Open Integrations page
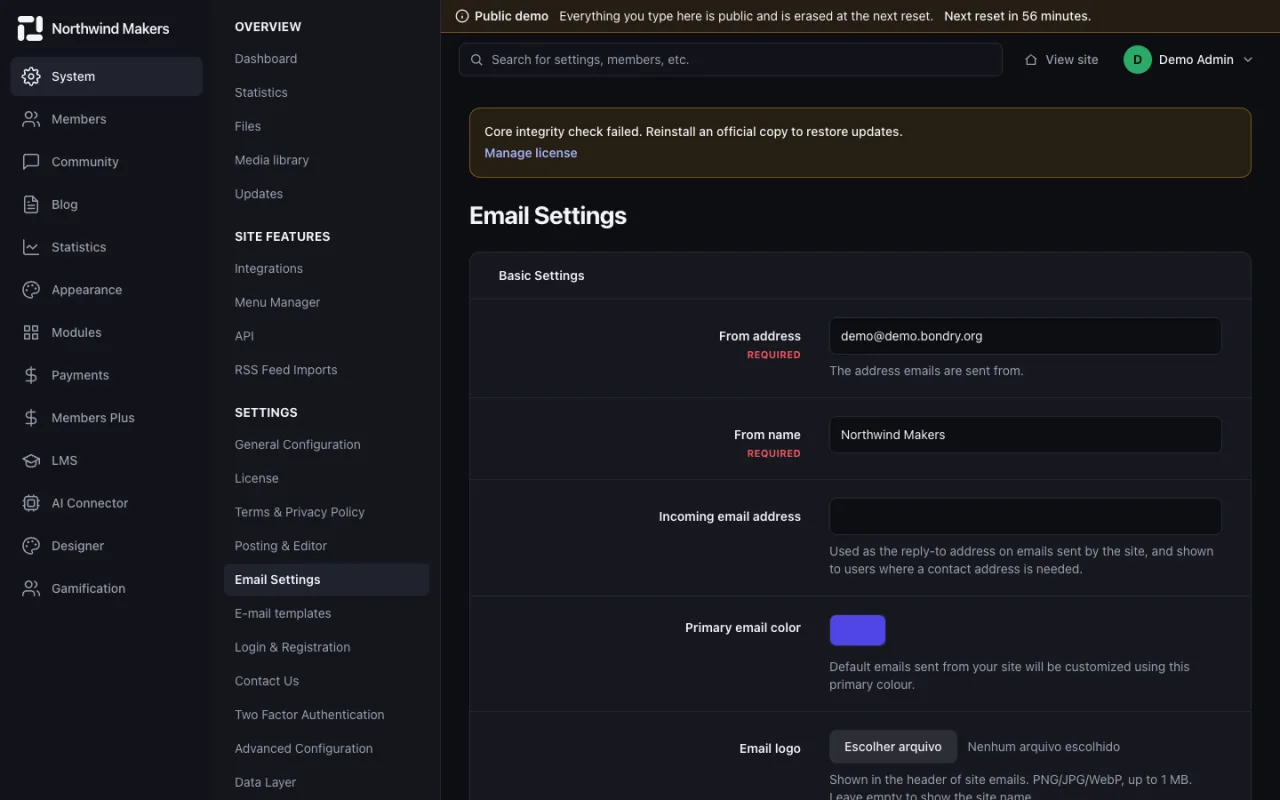Viewport: 1280px width, 800px height. (269, 269)
